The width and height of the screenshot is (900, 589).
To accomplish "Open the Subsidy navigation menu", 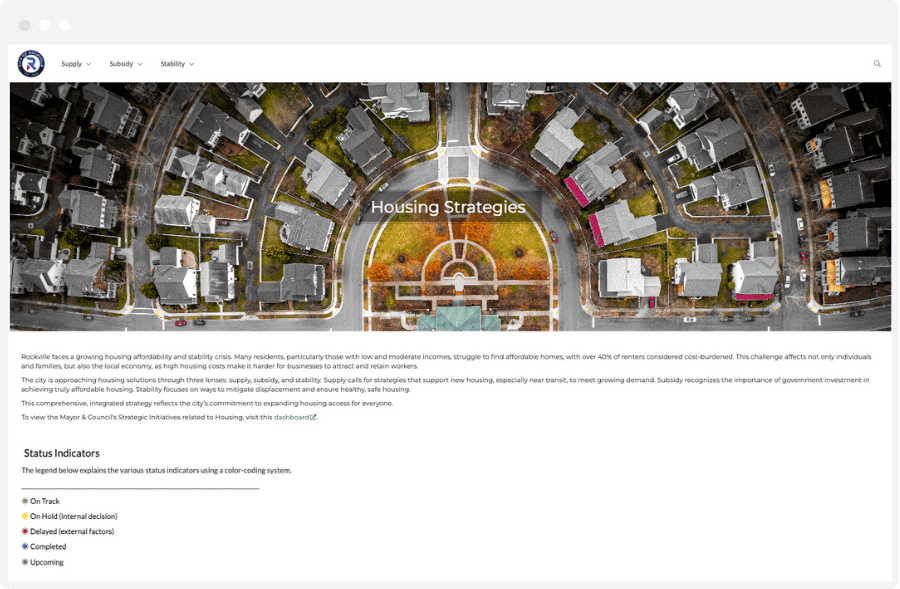I will (x=123, y=63).
